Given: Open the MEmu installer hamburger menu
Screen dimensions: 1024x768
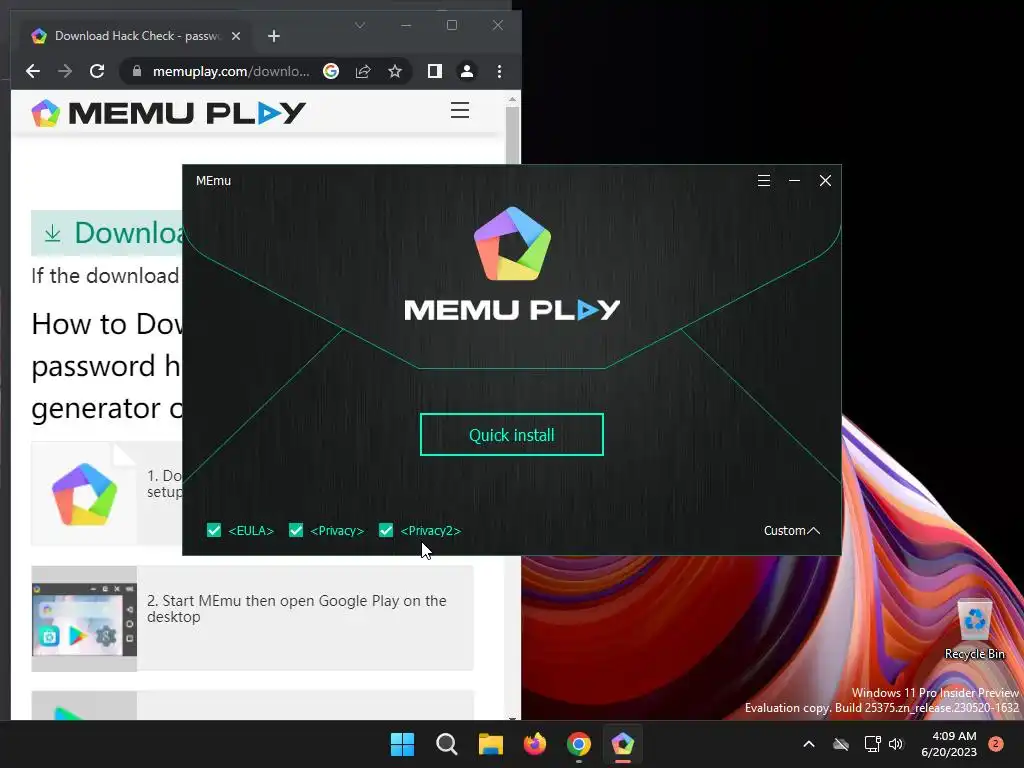Looking at the screenshot, I should point(763,181).
